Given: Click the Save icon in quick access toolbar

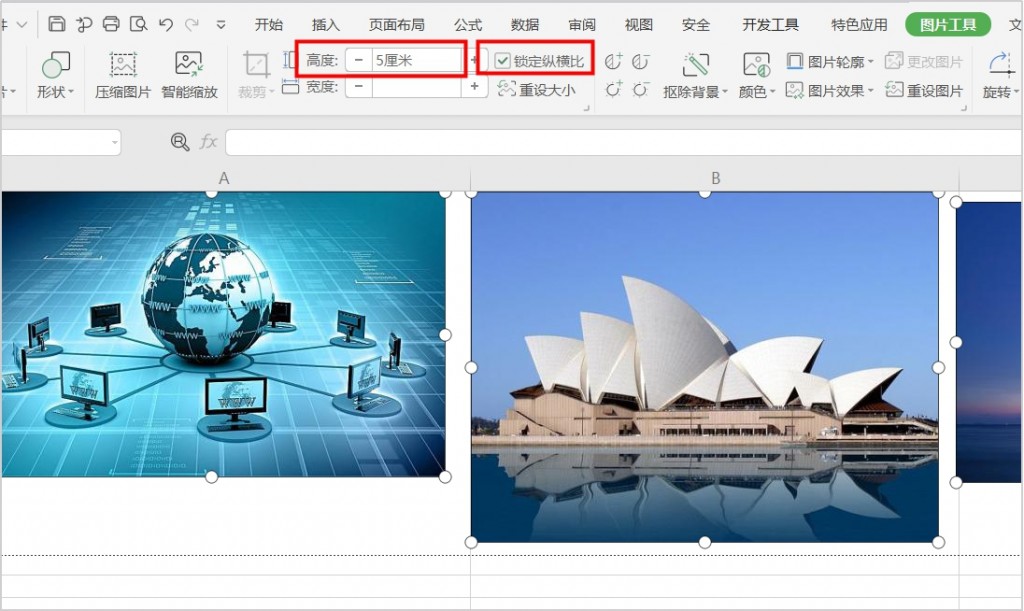Looking at the screenshot, I should [x=57, y=24].
